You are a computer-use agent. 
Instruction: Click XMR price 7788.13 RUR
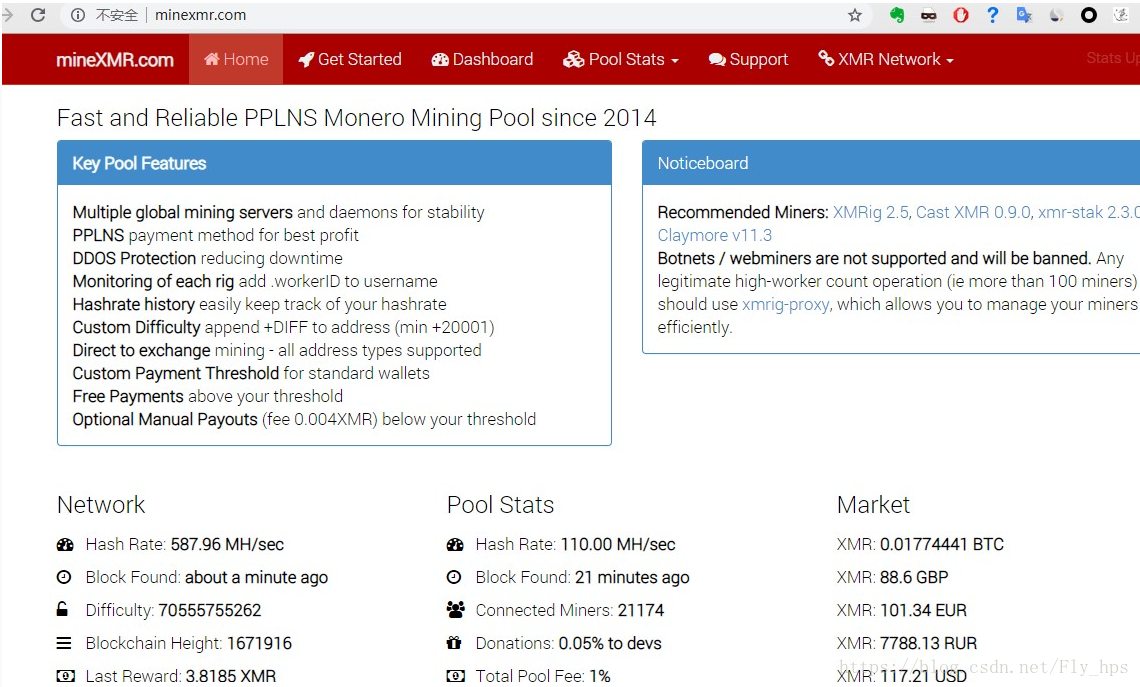pos(928,643)
